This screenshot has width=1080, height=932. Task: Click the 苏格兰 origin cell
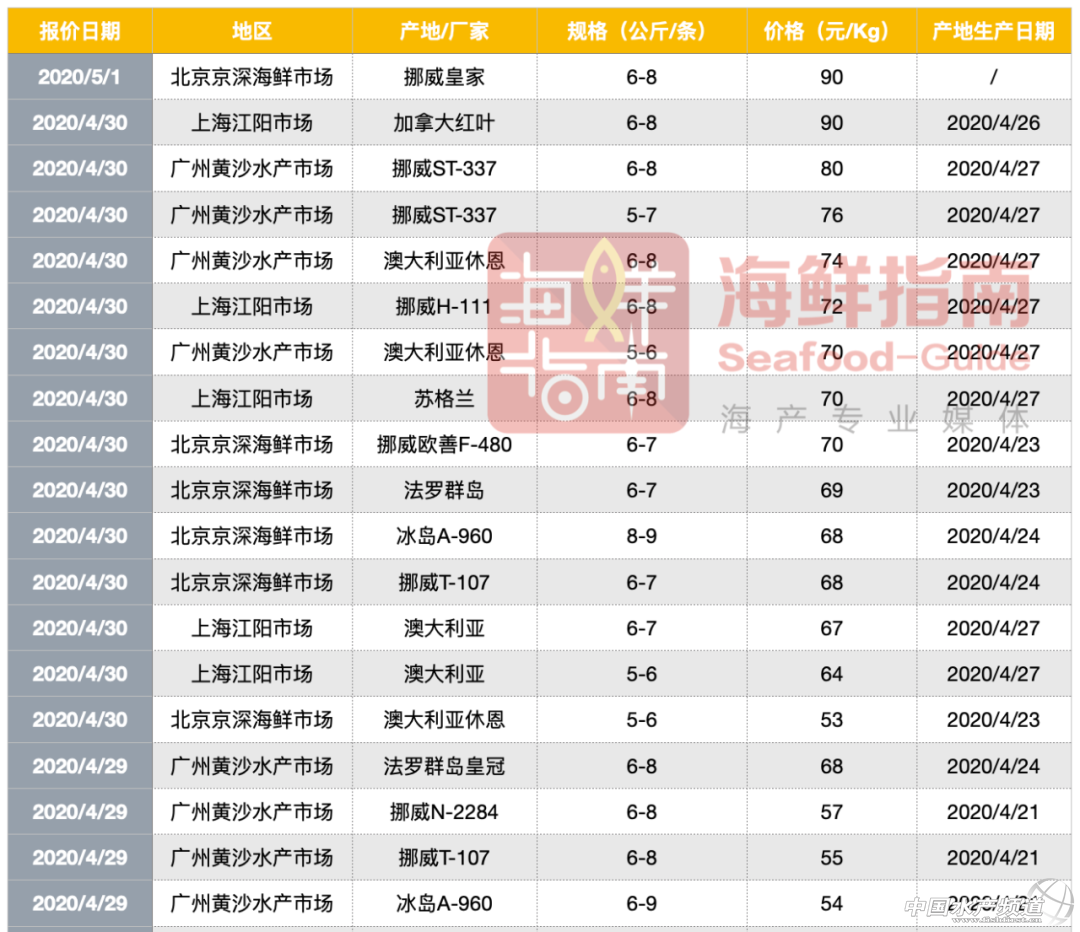(444, 399)
